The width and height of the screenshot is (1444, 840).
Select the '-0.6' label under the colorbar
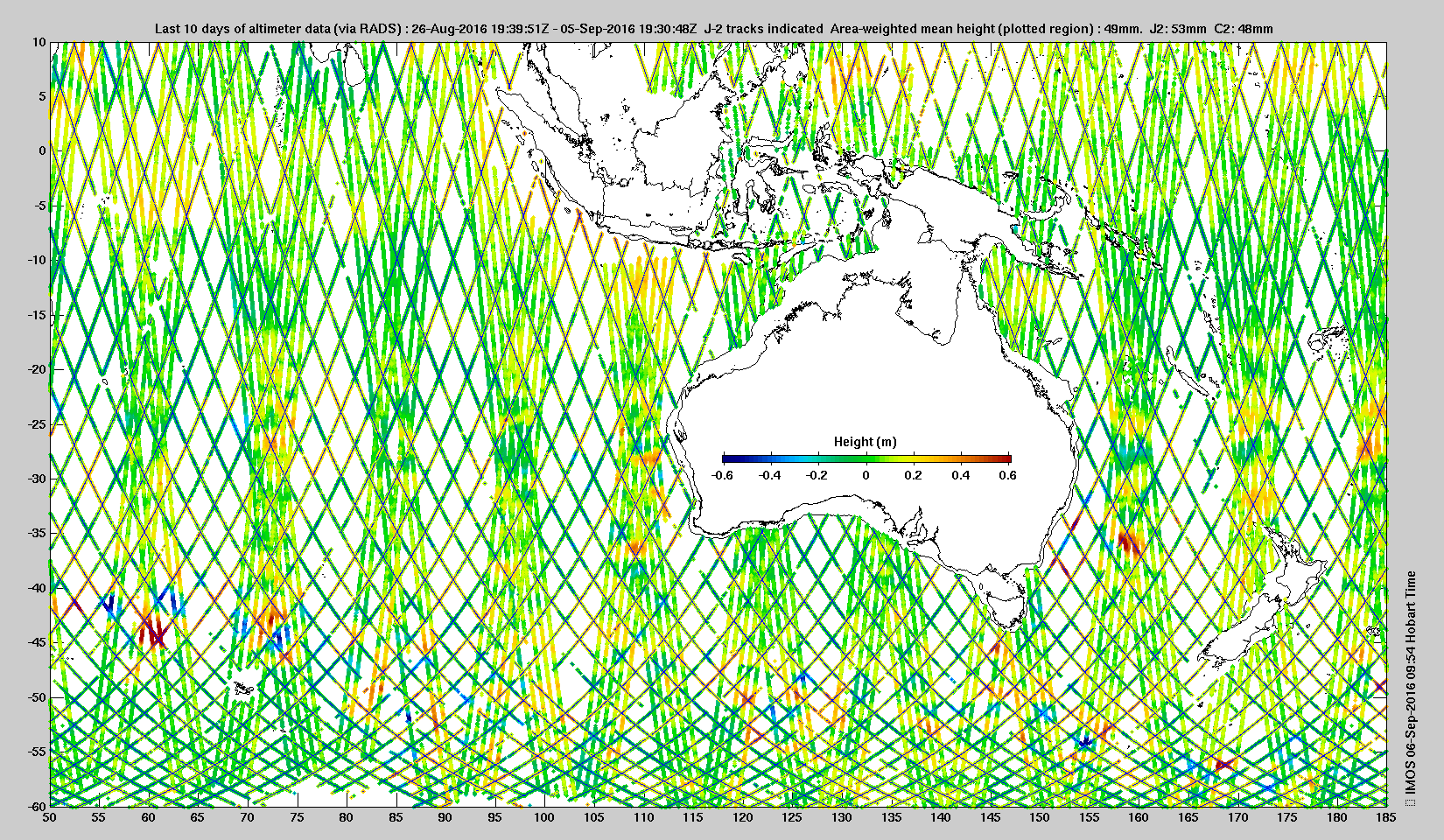click(722, 475)
